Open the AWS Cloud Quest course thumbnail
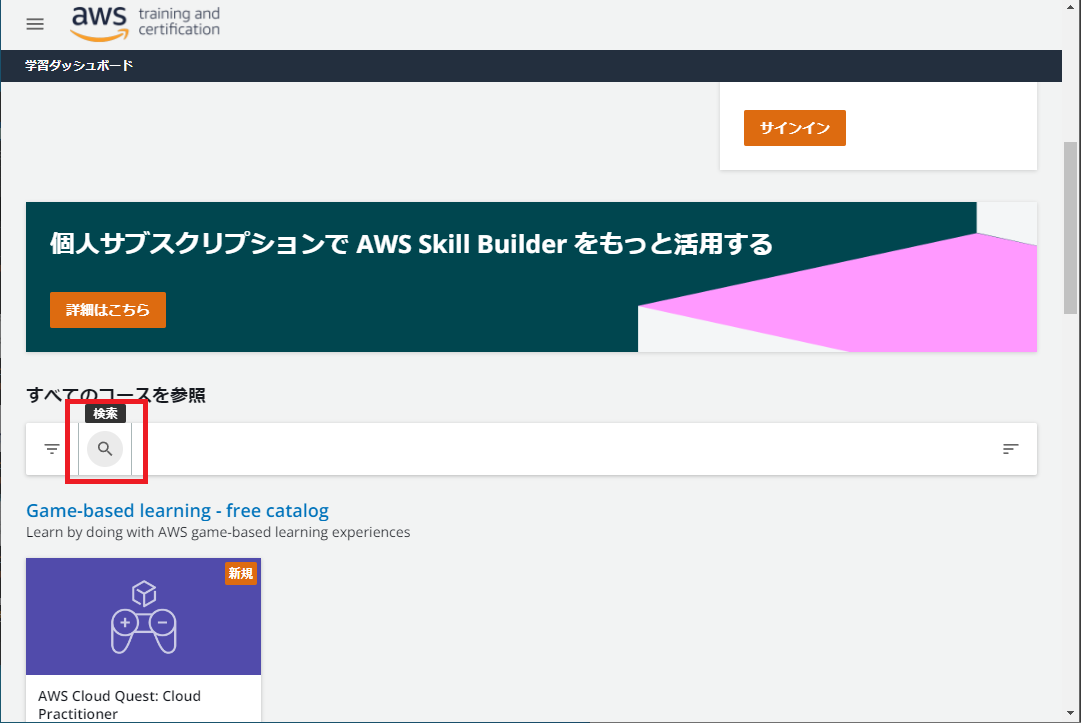1081x723 pixels. click(143, 616)
